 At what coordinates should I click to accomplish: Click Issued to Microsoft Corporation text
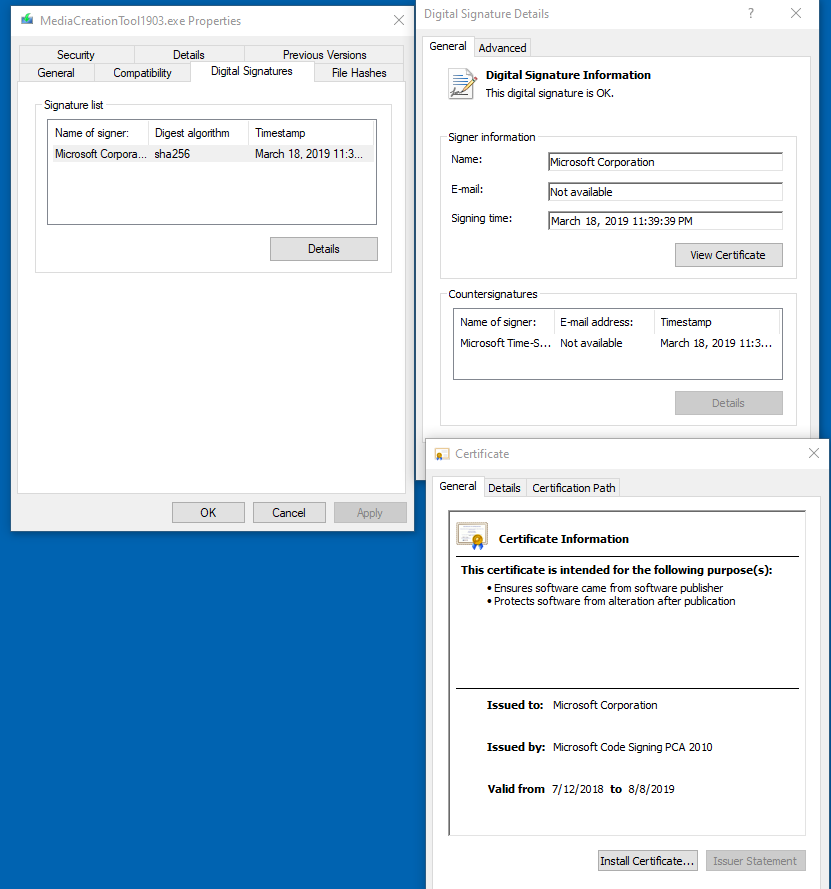point(605,705)
